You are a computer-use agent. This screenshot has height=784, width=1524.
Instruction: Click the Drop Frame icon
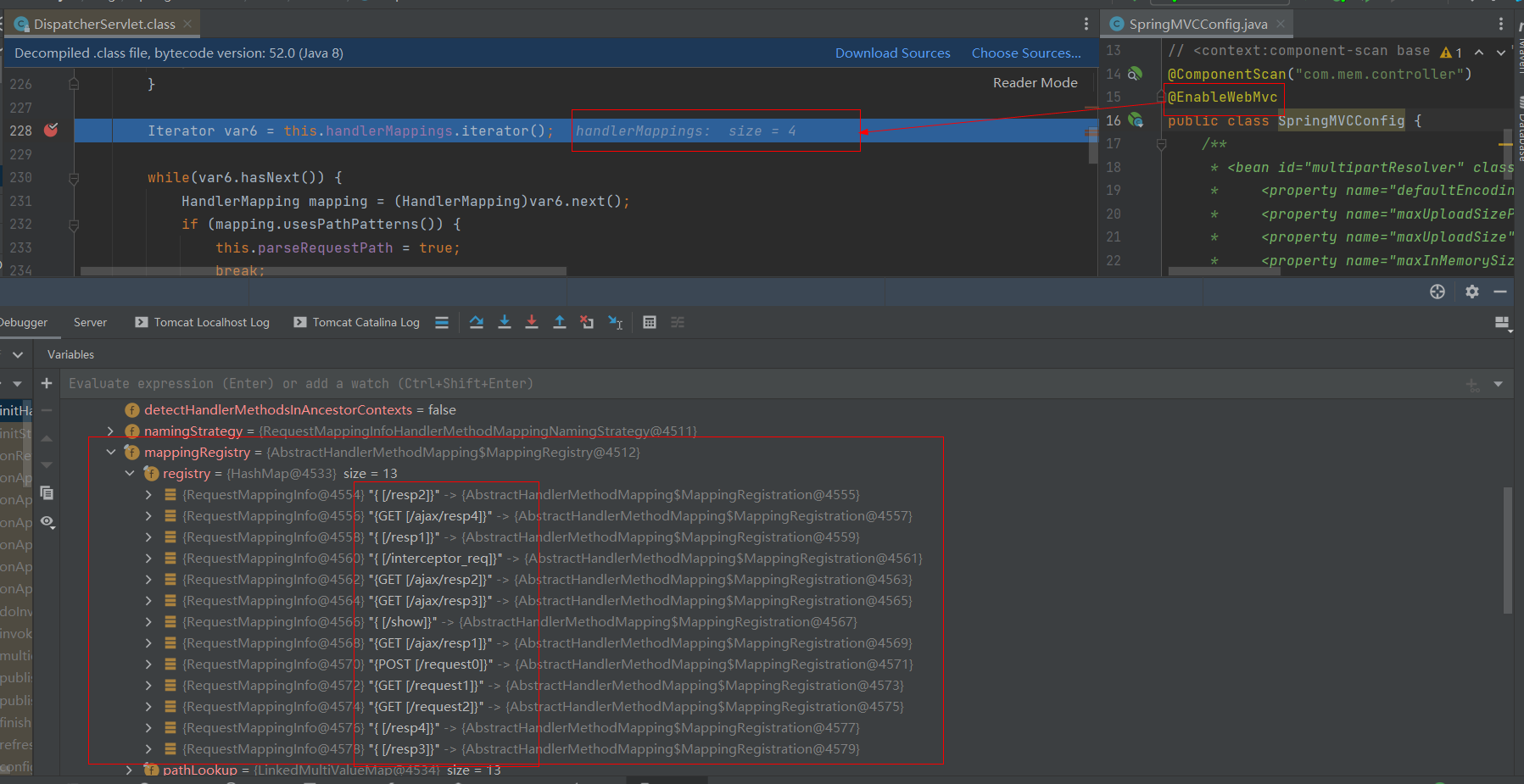coord(587,322)
